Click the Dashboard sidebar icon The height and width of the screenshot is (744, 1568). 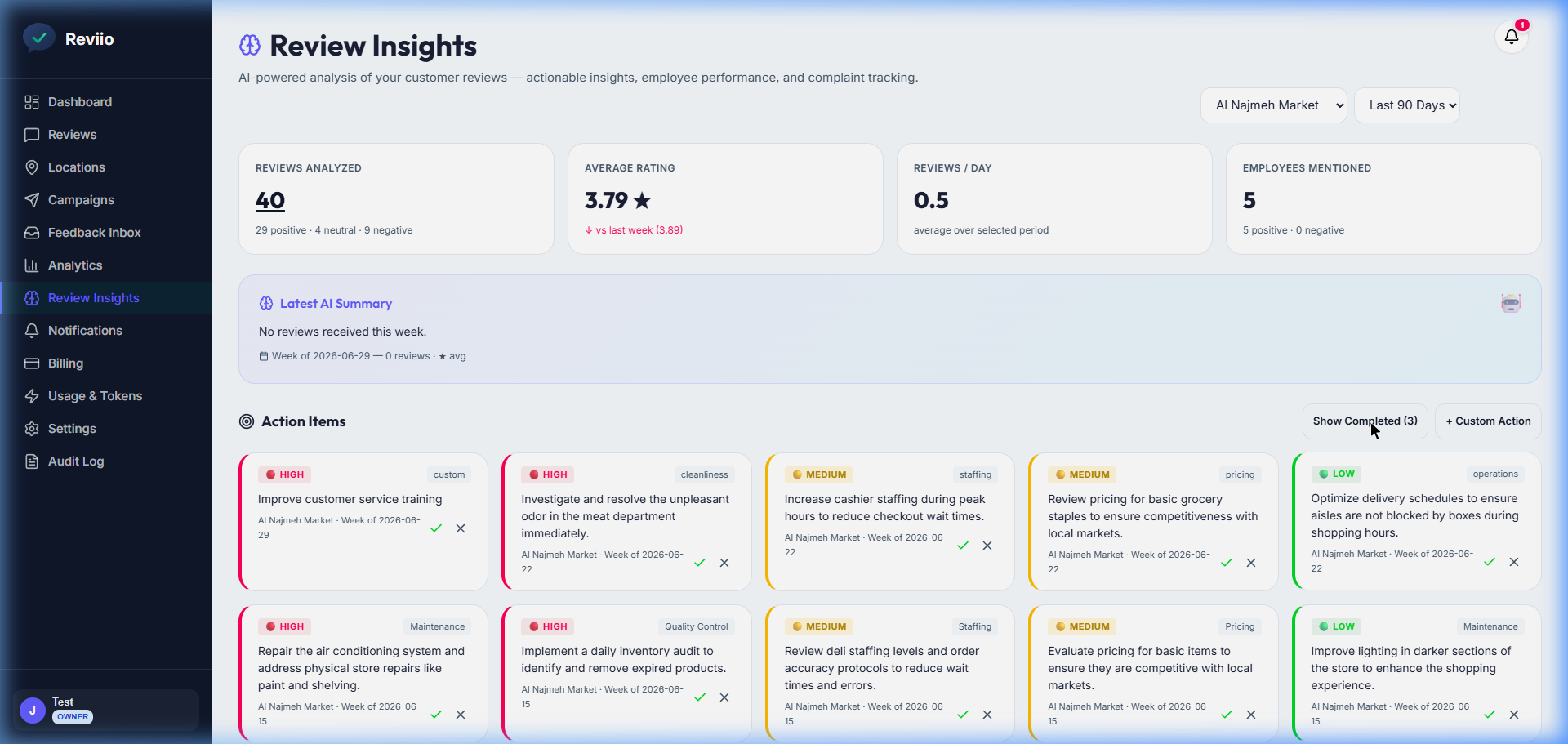click(32, 102)
